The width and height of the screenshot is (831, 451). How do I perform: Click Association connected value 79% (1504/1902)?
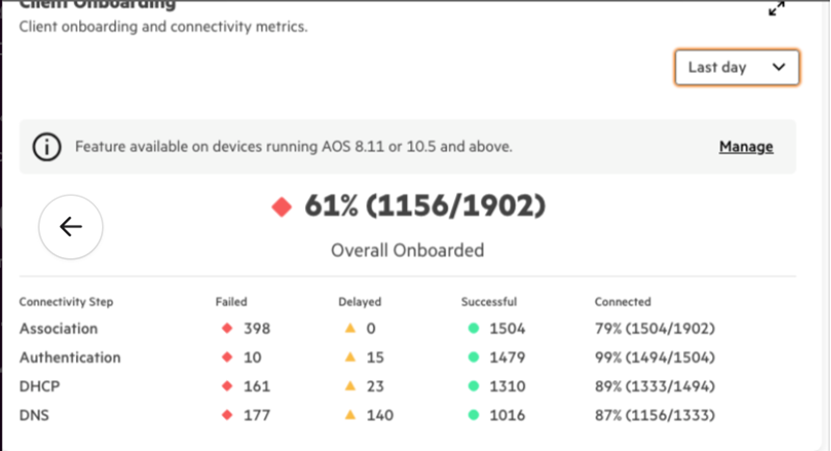pos(655,328)
